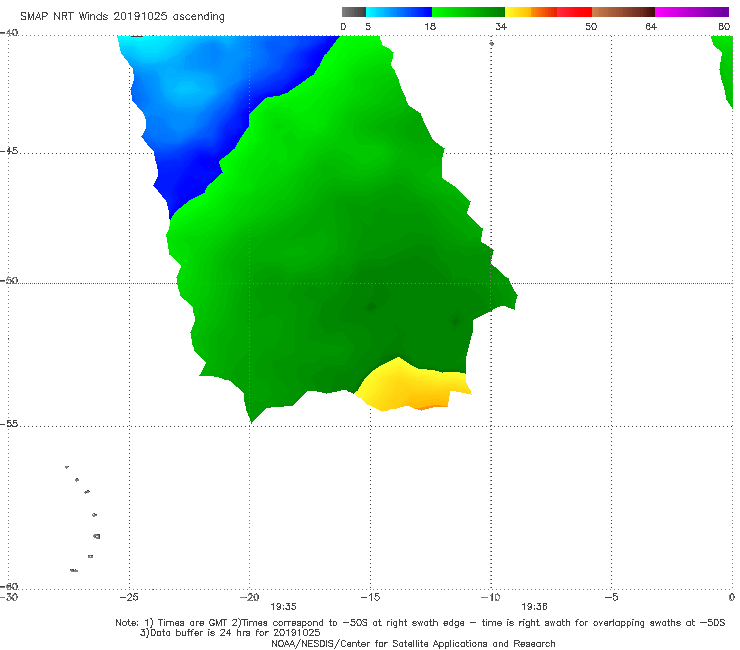Click the longitude label '-20'
The height and width of the screenshot is (650, 740).
click(x=249, y=597)
